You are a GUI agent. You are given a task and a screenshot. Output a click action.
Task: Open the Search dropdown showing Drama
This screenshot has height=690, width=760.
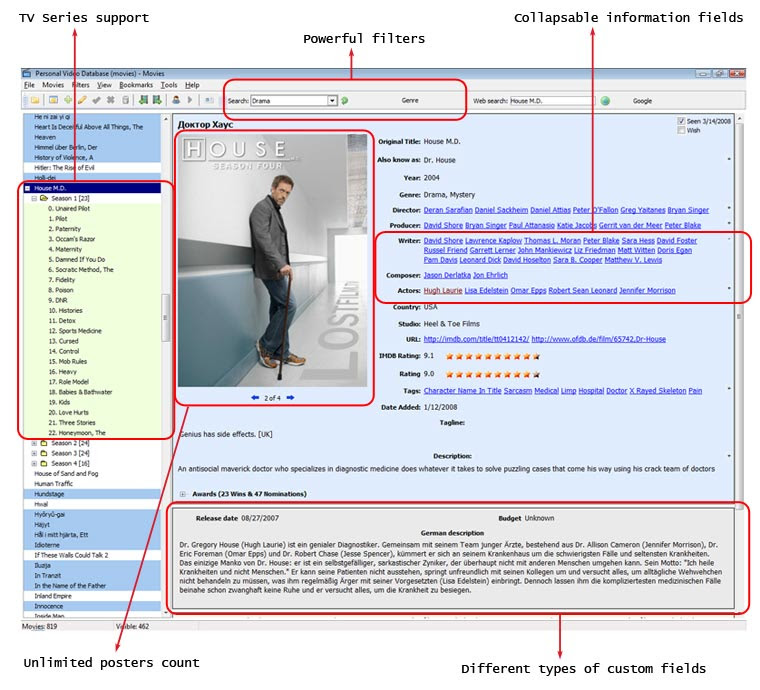coord(332,101)
